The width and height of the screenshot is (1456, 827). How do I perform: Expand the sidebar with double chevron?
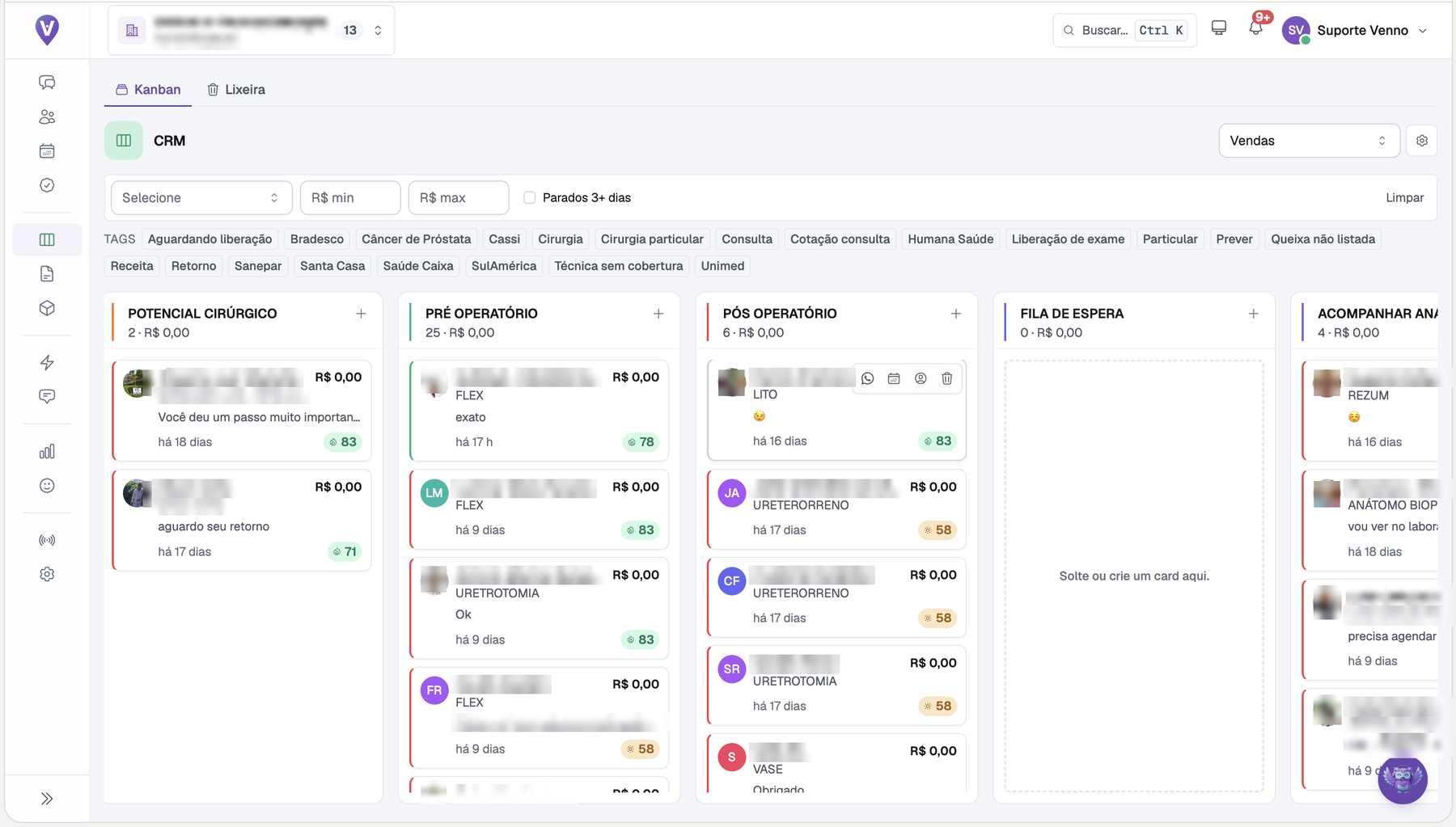(x=47, y=799)
